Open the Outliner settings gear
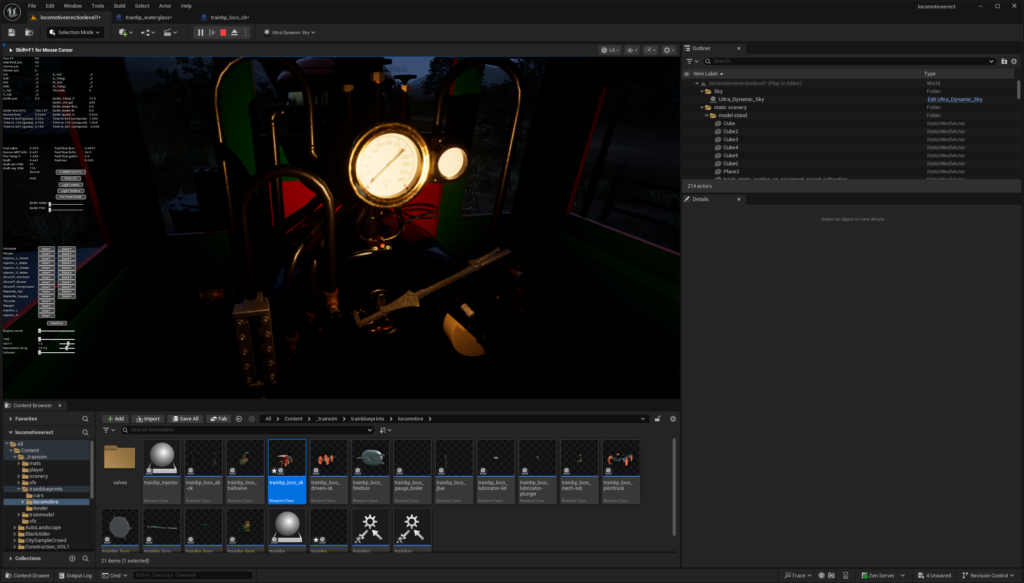Image resolution: width=1024 pixels, height=583 pixels. tap(1015, 61)
